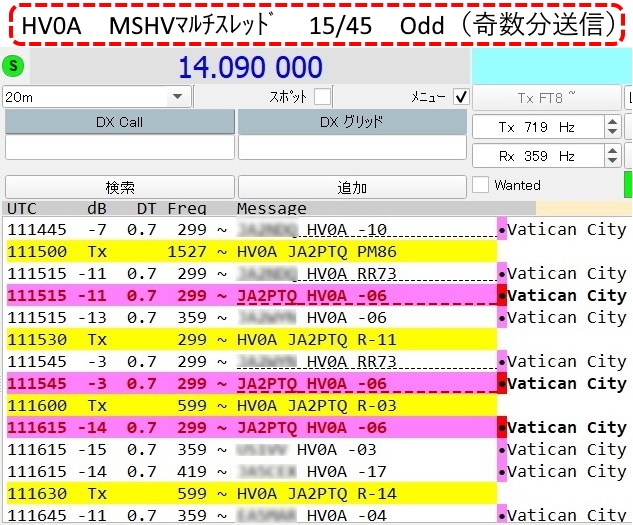Select the 111615 HV0A -03 row

point(252,449)
